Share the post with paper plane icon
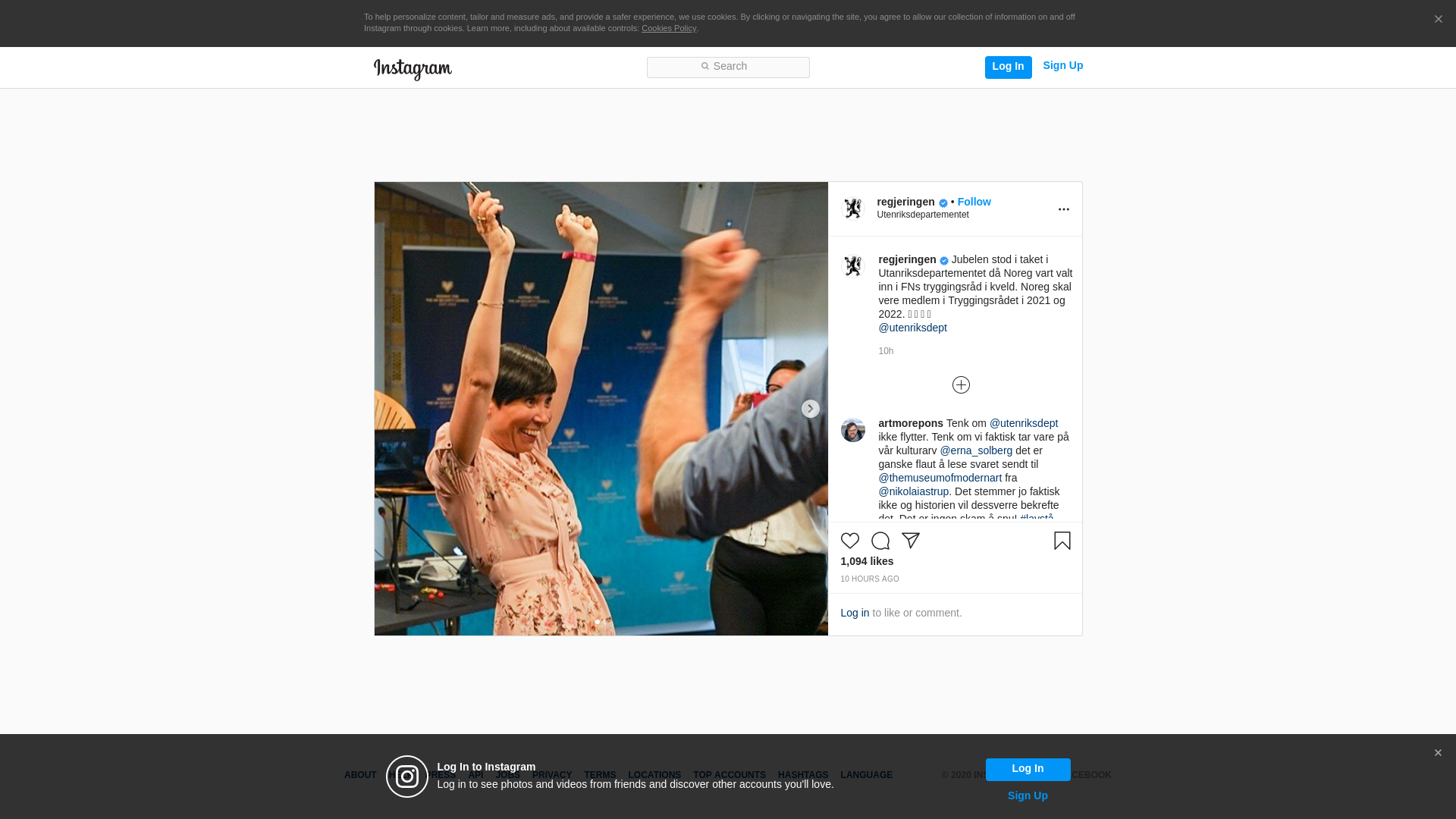The image size is (1456, 819). [911, 541]
